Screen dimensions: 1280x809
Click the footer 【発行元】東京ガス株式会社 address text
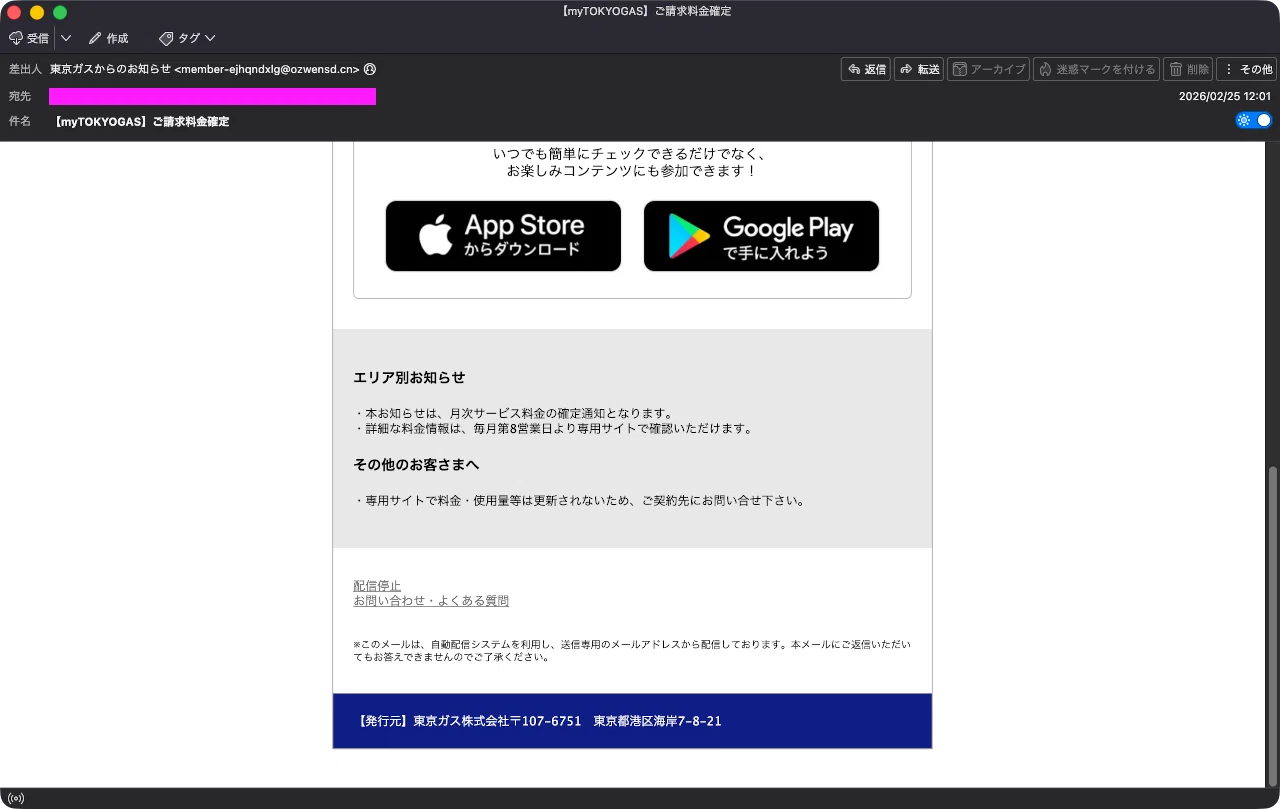[x=538, y=721]
